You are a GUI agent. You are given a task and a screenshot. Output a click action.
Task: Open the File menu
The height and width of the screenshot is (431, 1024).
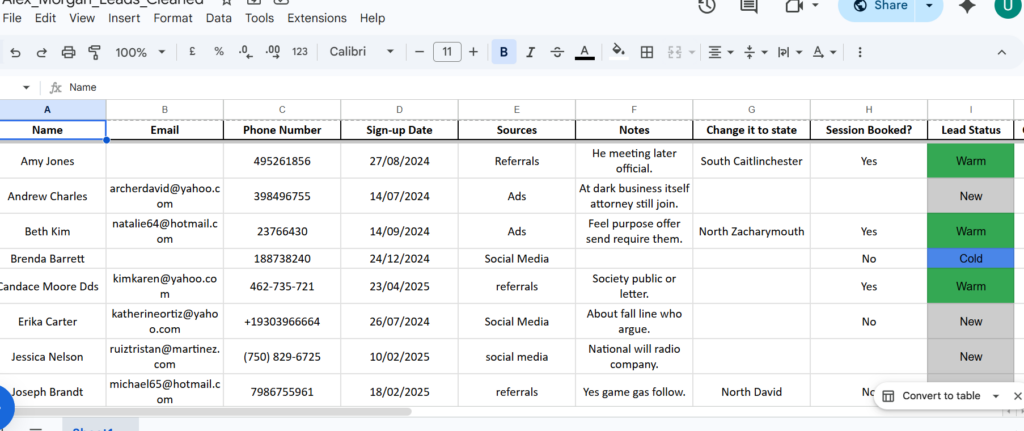[x=12, y=18]
